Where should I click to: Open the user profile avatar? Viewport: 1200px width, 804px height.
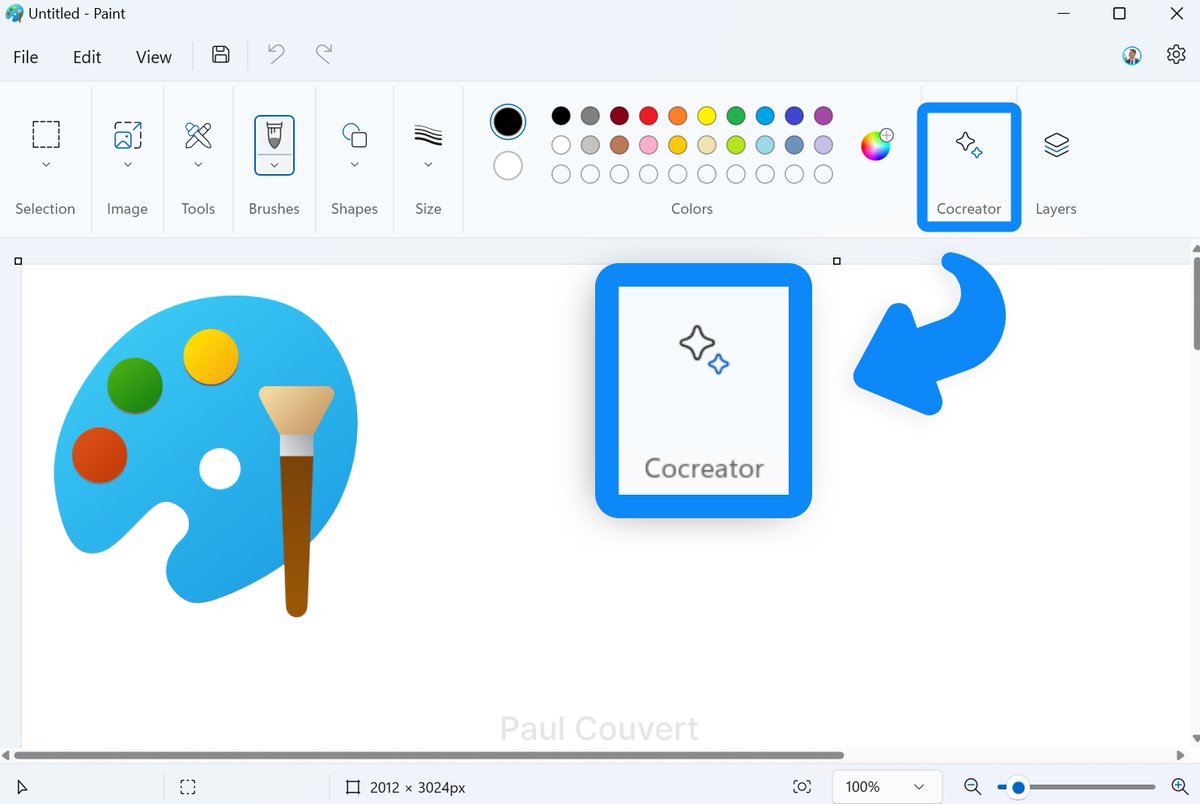[x=1132, y=56]
